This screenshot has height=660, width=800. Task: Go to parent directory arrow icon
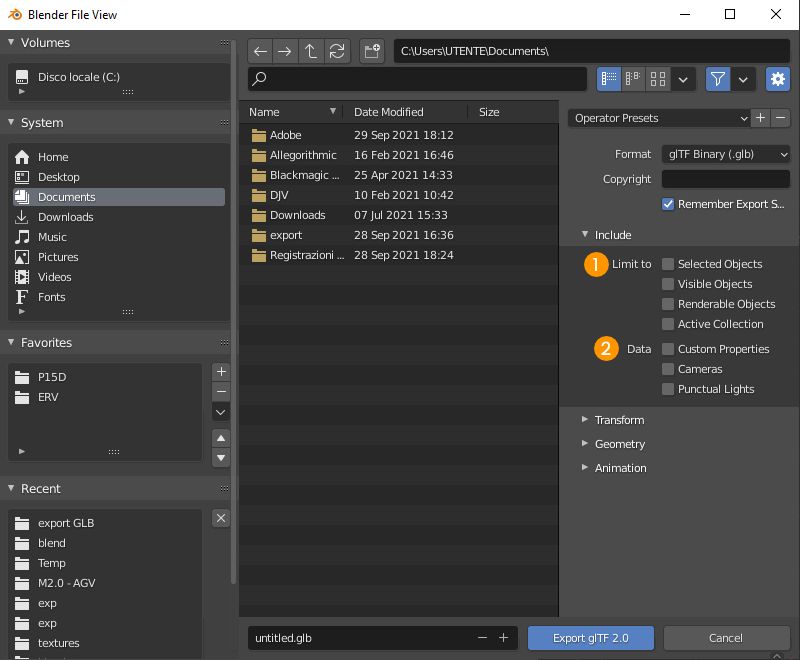click(311, 51)
